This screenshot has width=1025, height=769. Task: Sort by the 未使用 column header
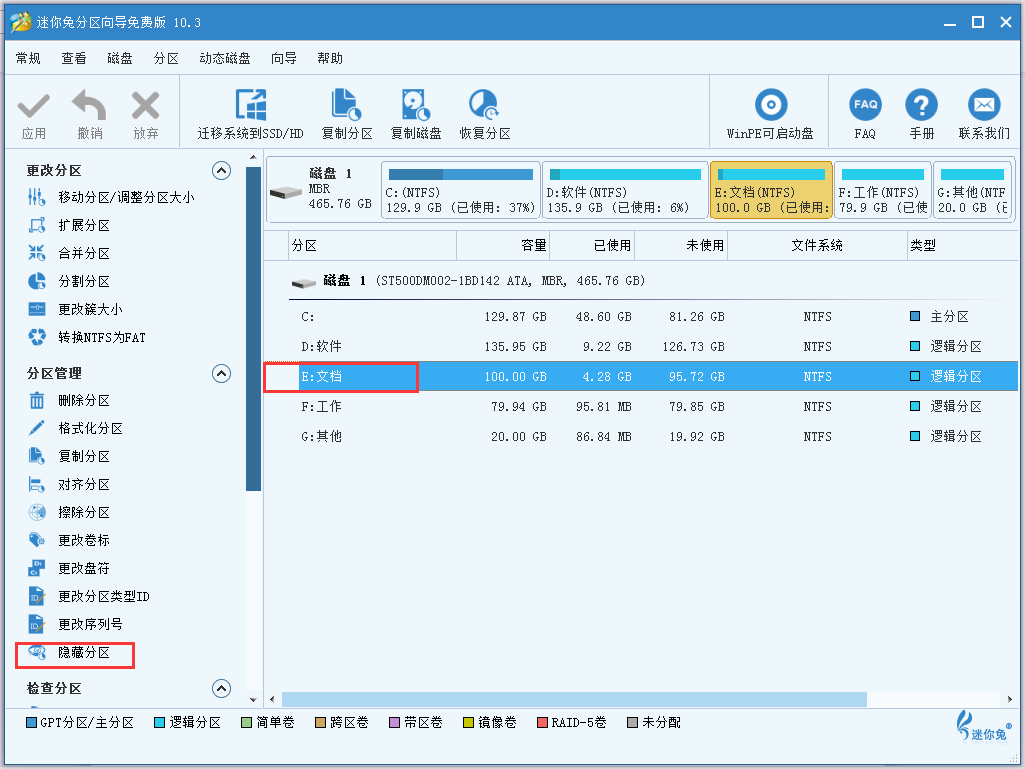681,245
